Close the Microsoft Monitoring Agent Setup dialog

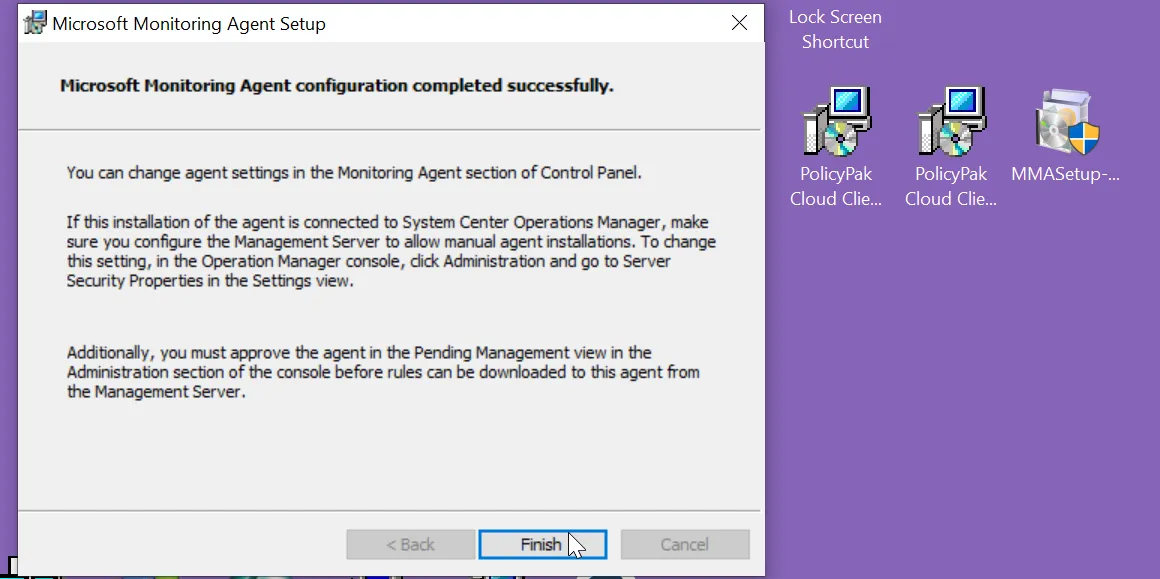point(739,23)
